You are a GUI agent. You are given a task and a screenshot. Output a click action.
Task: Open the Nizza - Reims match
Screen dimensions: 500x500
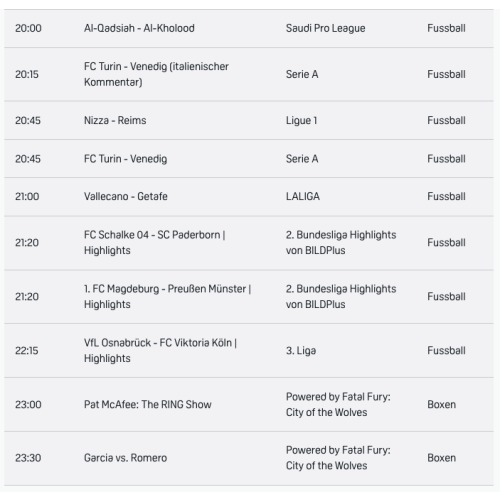[249, 120]
